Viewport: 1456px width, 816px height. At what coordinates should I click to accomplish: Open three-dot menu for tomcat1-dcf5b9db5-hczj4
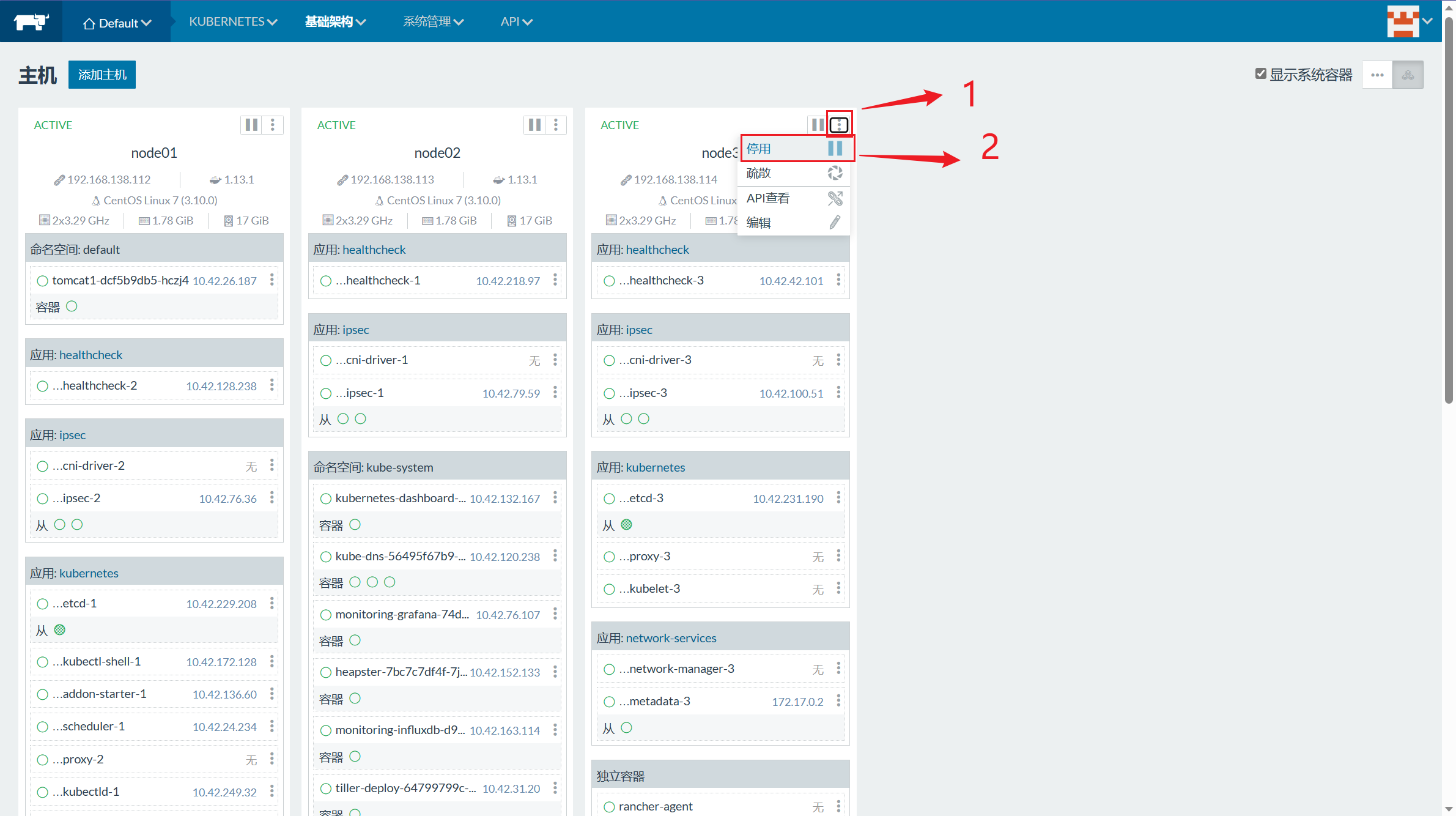(272, 280)
